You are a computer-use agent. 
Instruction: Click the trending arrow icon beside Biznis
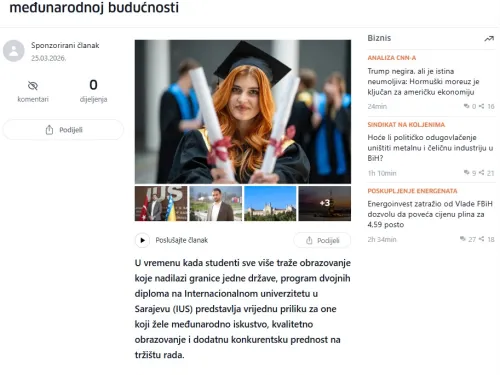489,39
